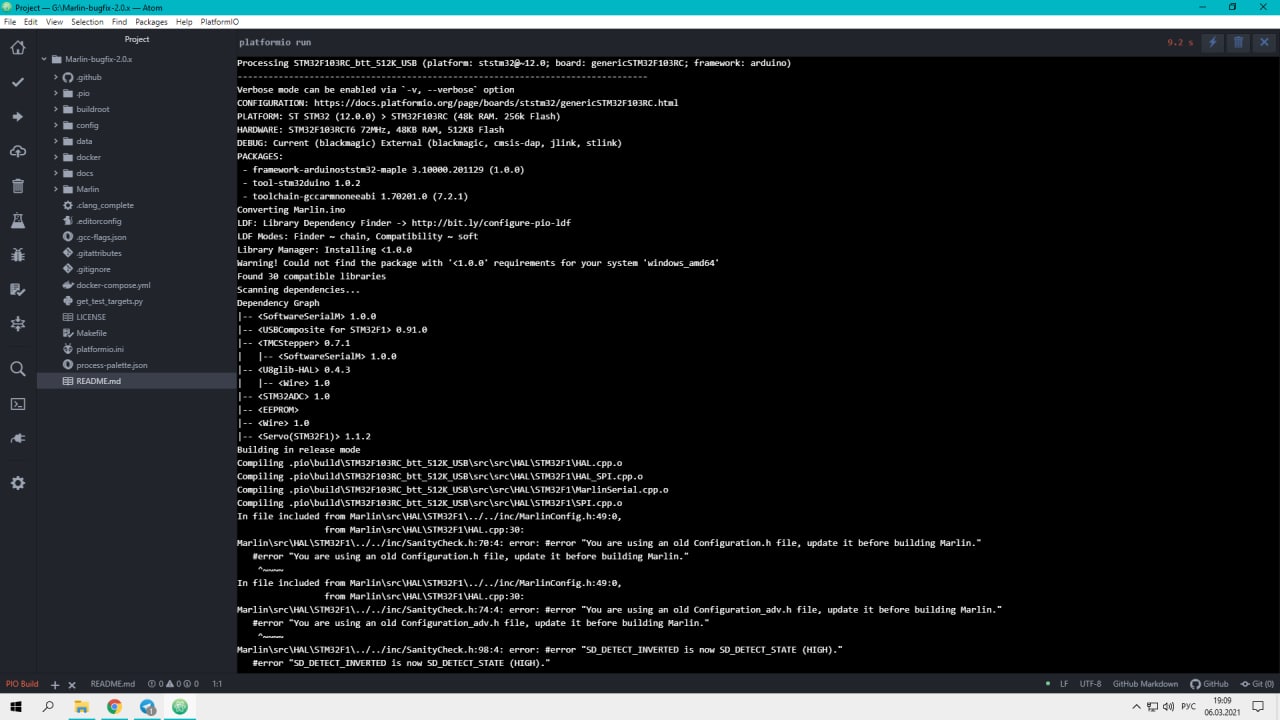Clear build output with trash icon

[1238, 42]
